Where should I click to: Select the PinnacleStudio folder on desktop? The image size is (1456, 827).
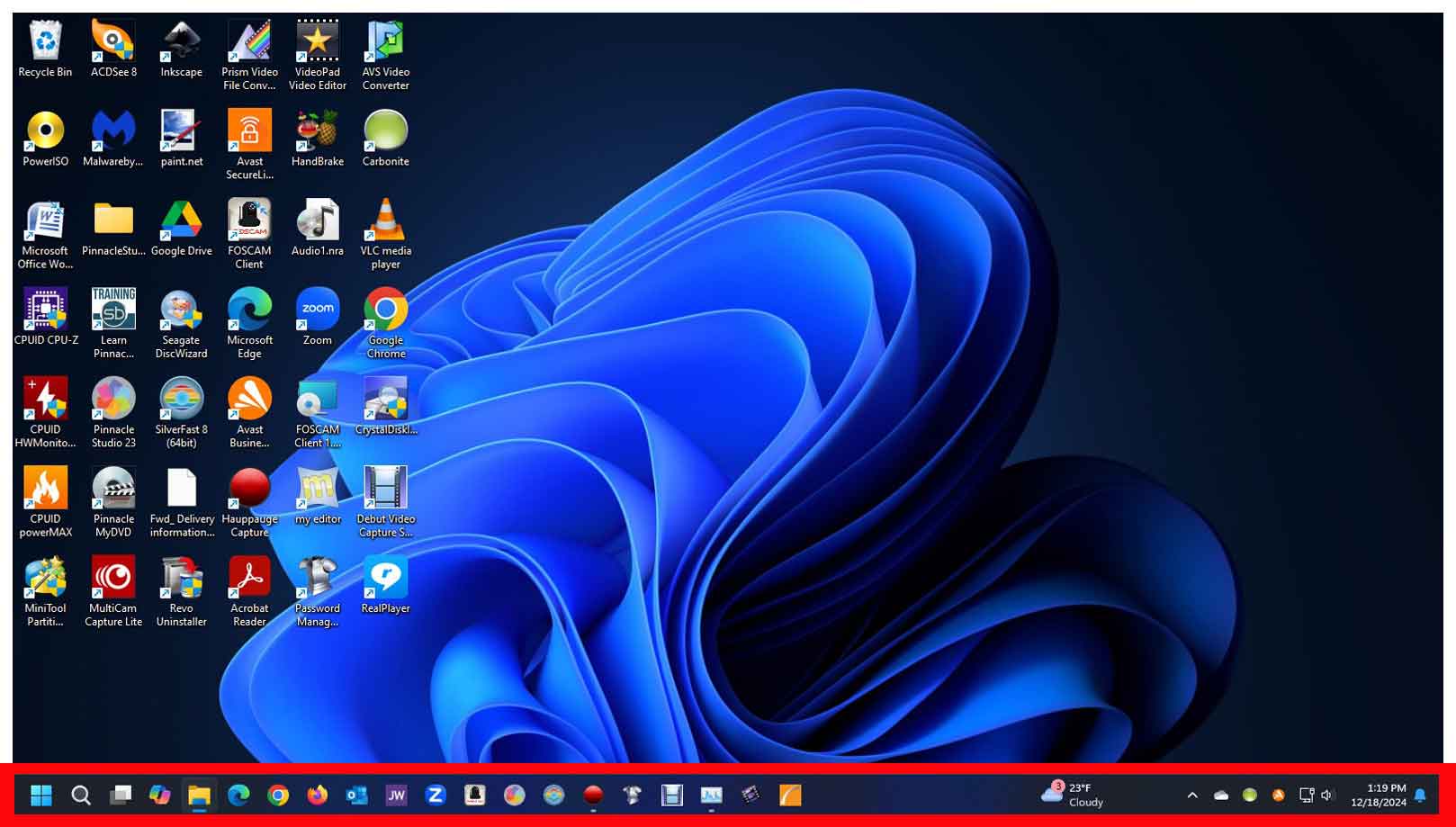pyautogui.click(x=113, y=228)
